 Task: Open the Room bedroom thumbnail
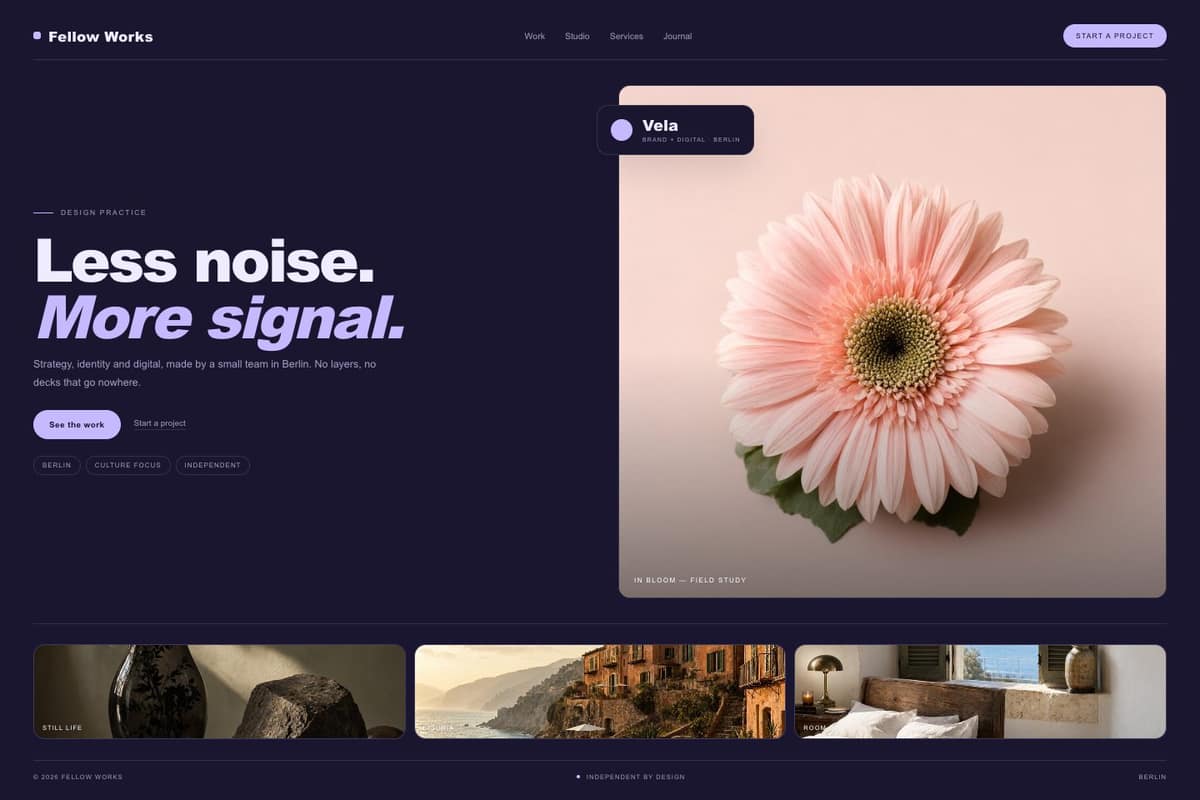pyautogui.click(x=980, y=692)
